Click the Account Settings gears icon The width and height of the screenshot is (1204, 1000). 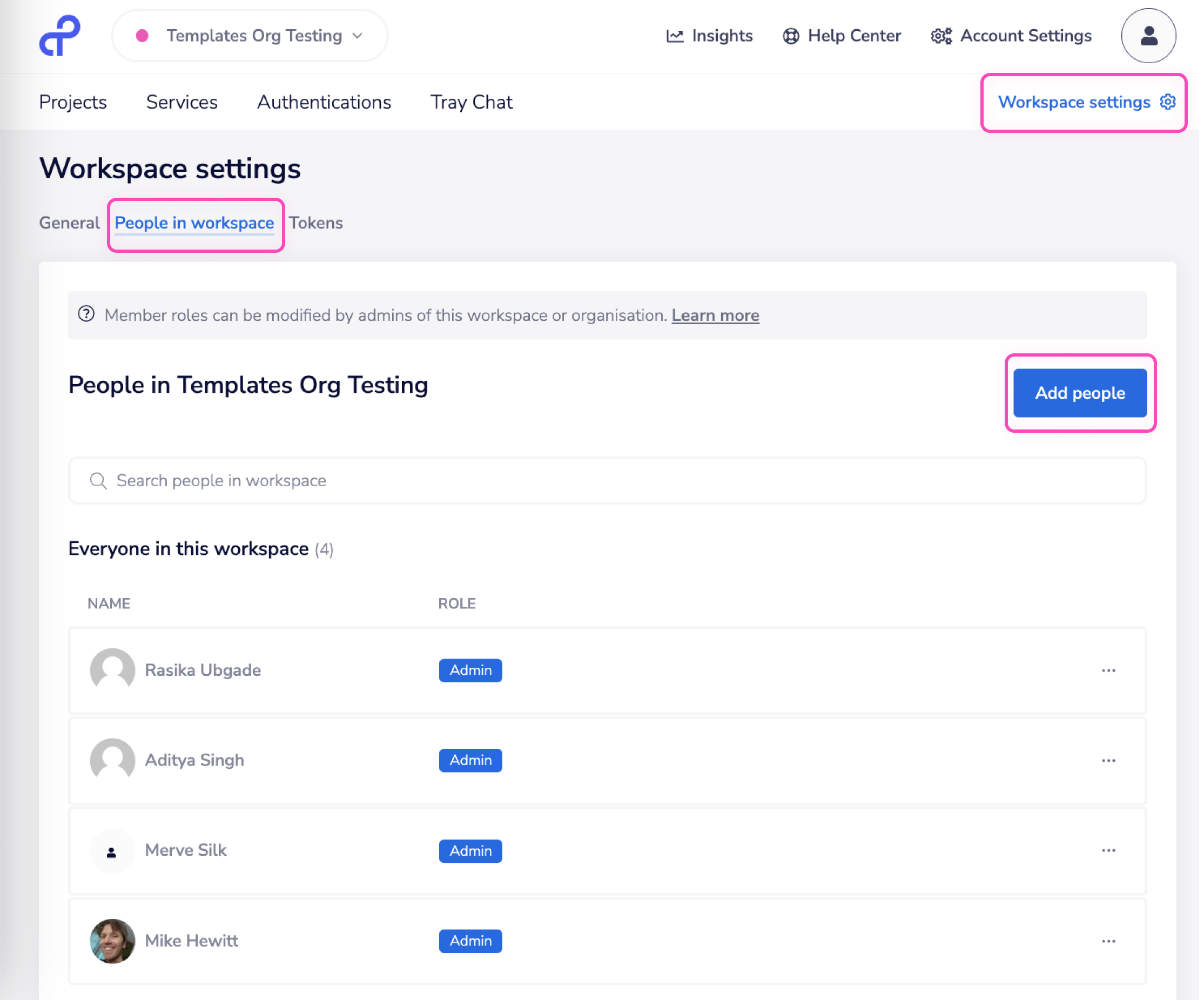click(941, 36)
